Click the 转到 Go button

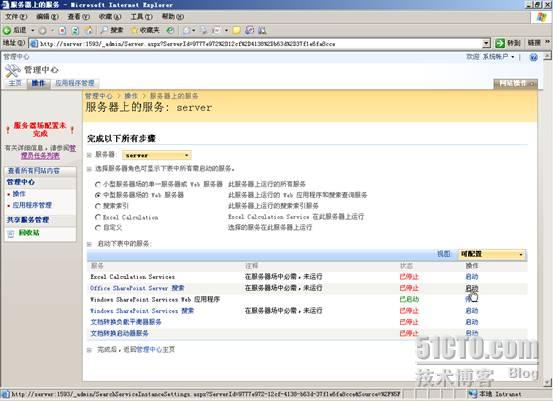508,43
